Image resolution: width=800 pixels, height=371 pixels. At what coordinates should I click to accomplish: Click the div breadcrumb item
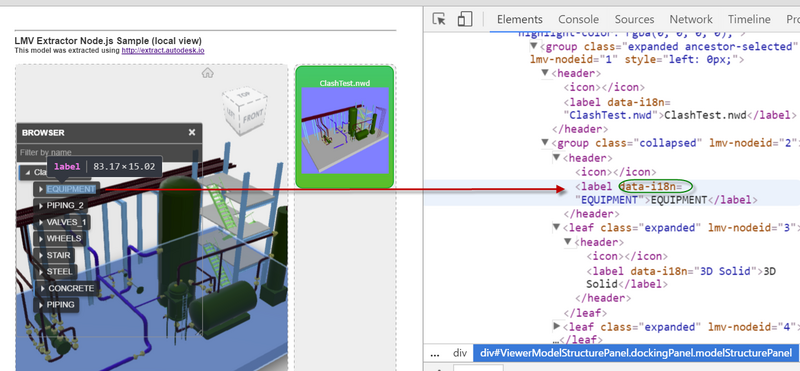[x=460, y=353]
